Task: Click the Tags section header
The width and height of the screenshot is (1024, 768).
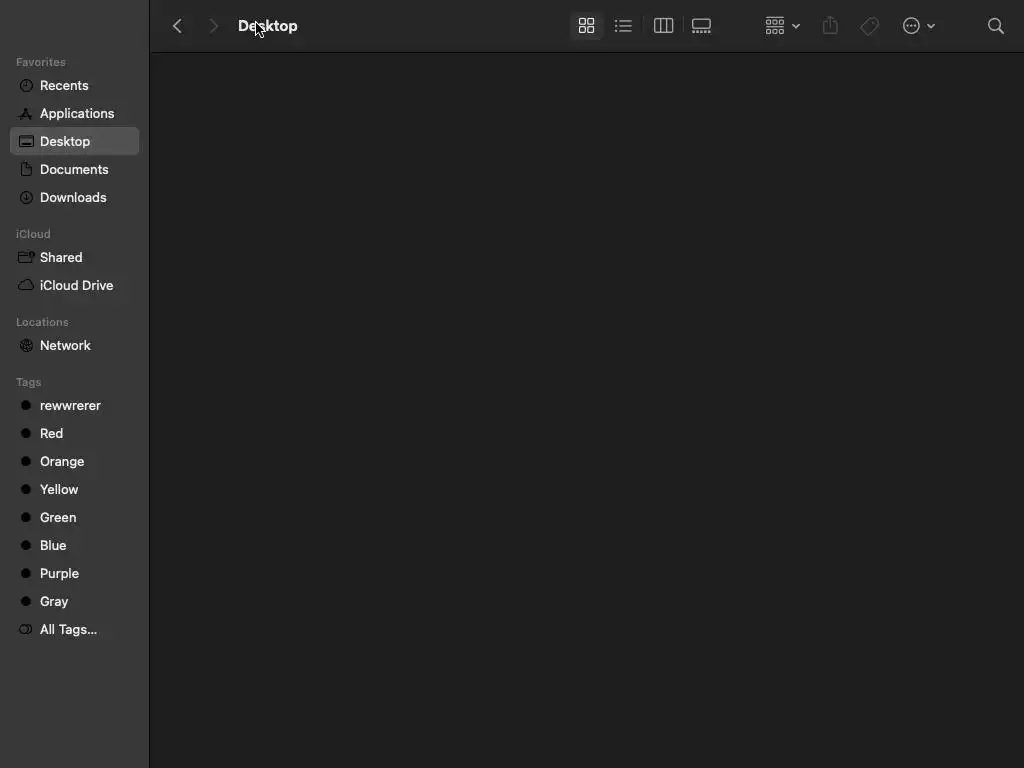Action: [x=29, y=382]
